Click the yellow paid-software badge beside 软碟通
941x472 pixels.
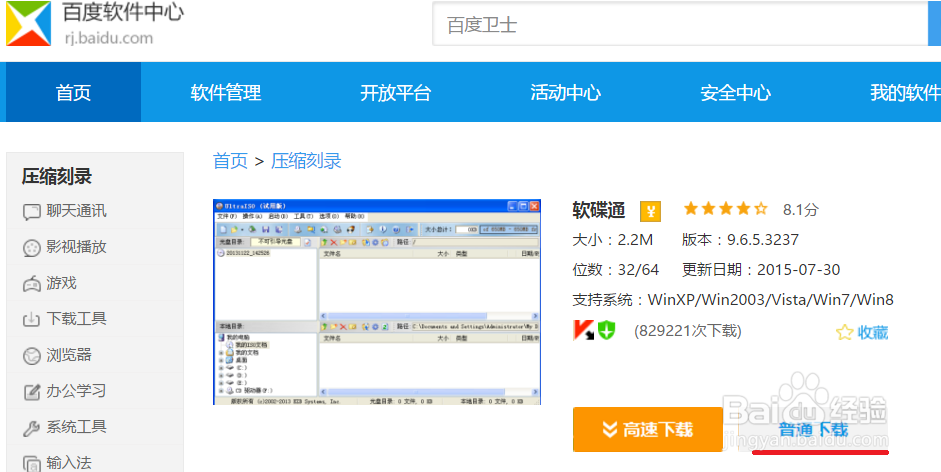pos(651,211)
